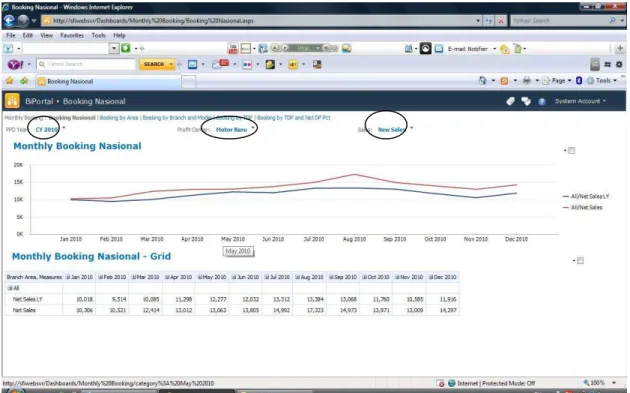This screenshot has width=630, height=393.
Task: Open the 100% zoom level control in the status bar
Action: coord(599,383)
